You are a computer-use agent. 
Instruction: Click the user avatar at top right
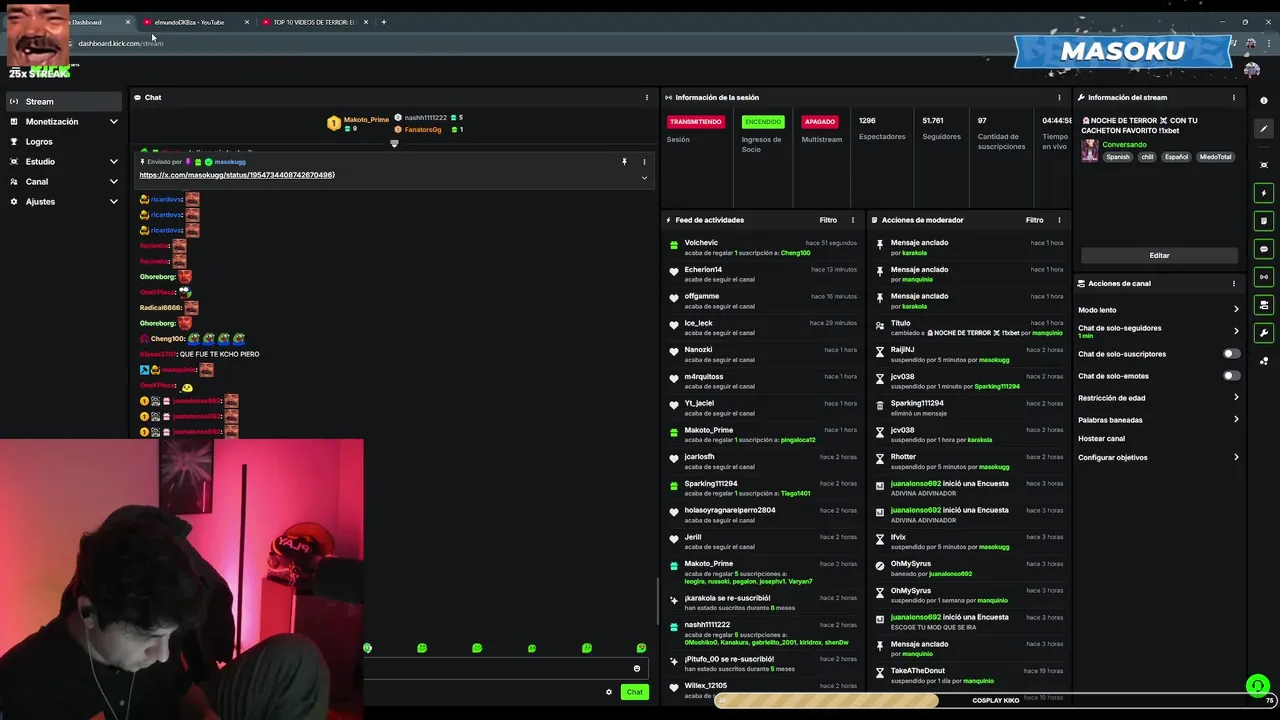1251,70
